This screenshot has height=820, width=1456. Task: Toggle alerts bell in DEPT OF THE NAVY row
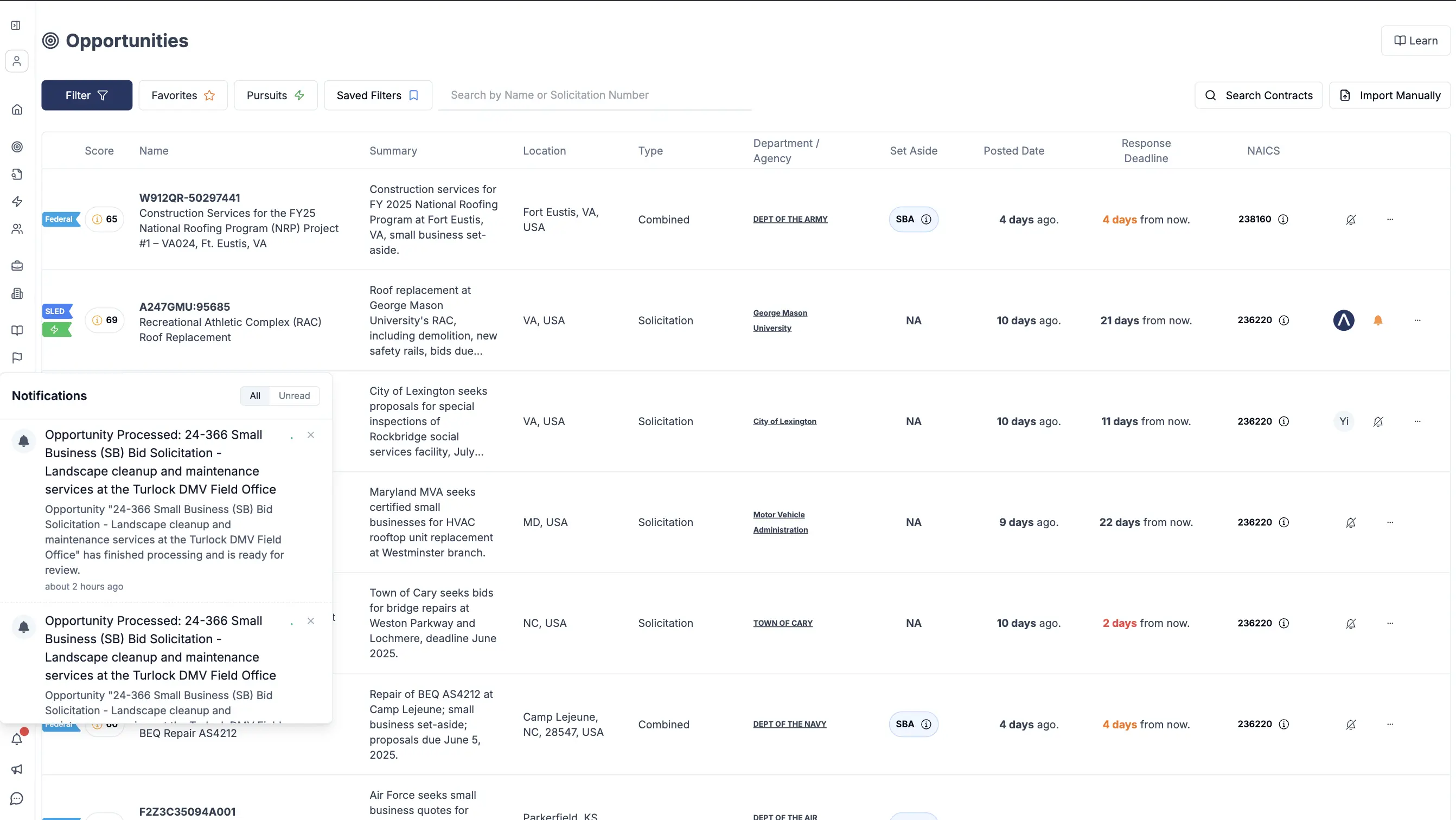pos(1350,724)
